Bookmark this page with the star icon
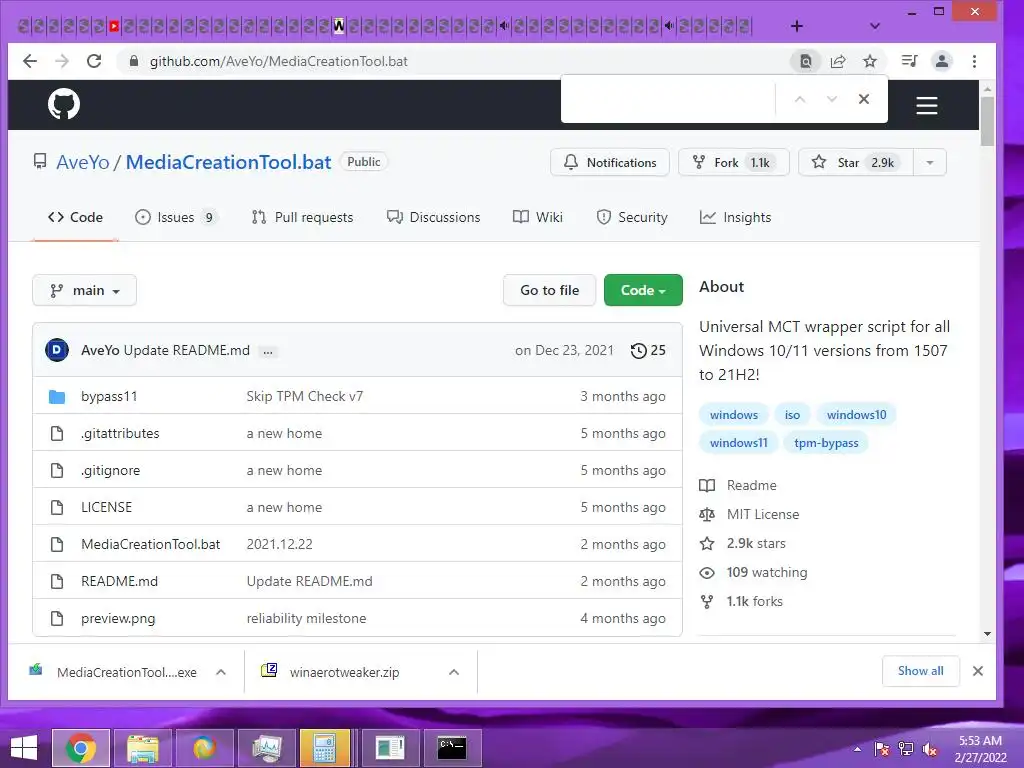 [x=870, y=61]
